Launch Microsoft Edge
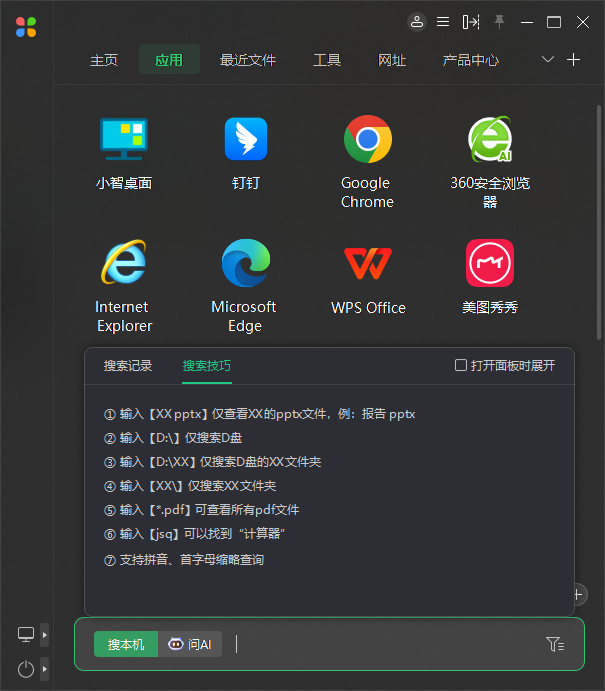Screen dimensions: 605x691 click(245, 286)
